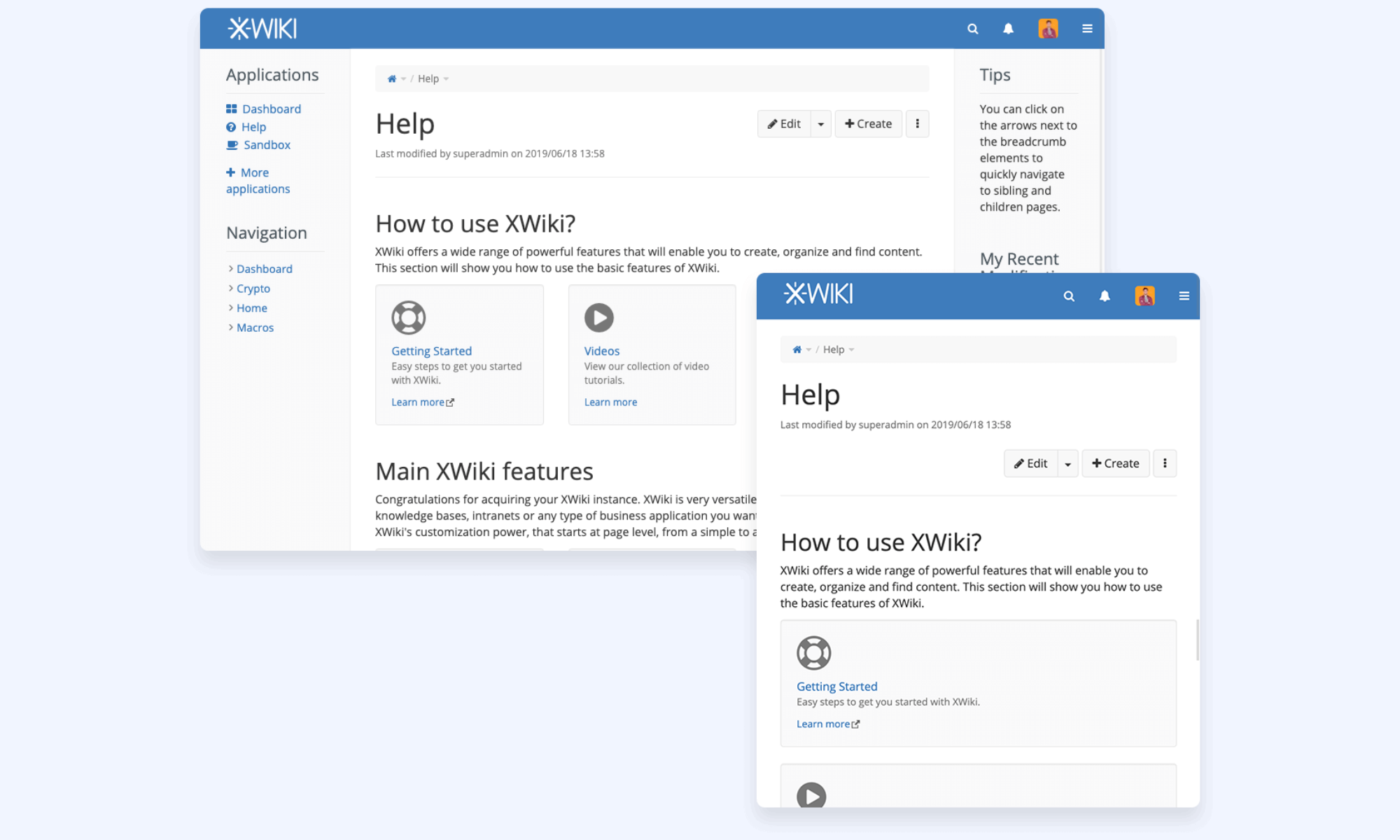Open Crypto page in Navigation tree
Image resolution: width=1400 pixels, height=840 pixels.
pos(253,288)
